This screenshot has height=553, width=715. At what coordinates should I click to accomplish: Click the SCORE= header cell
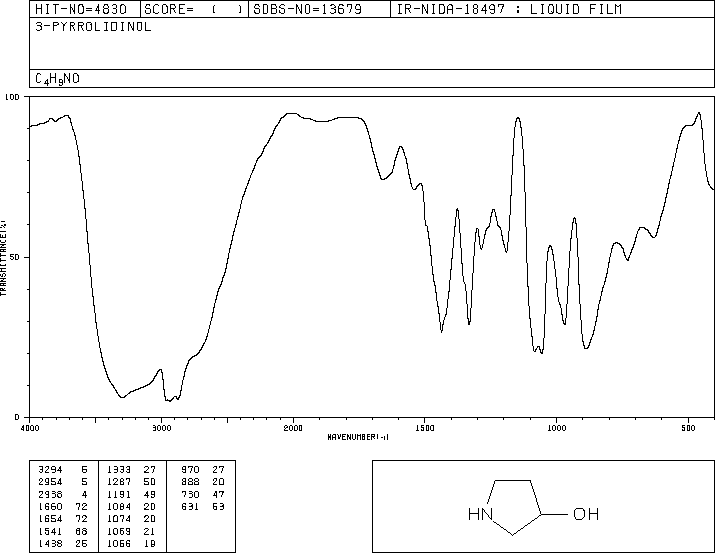[x=194, y=9]
